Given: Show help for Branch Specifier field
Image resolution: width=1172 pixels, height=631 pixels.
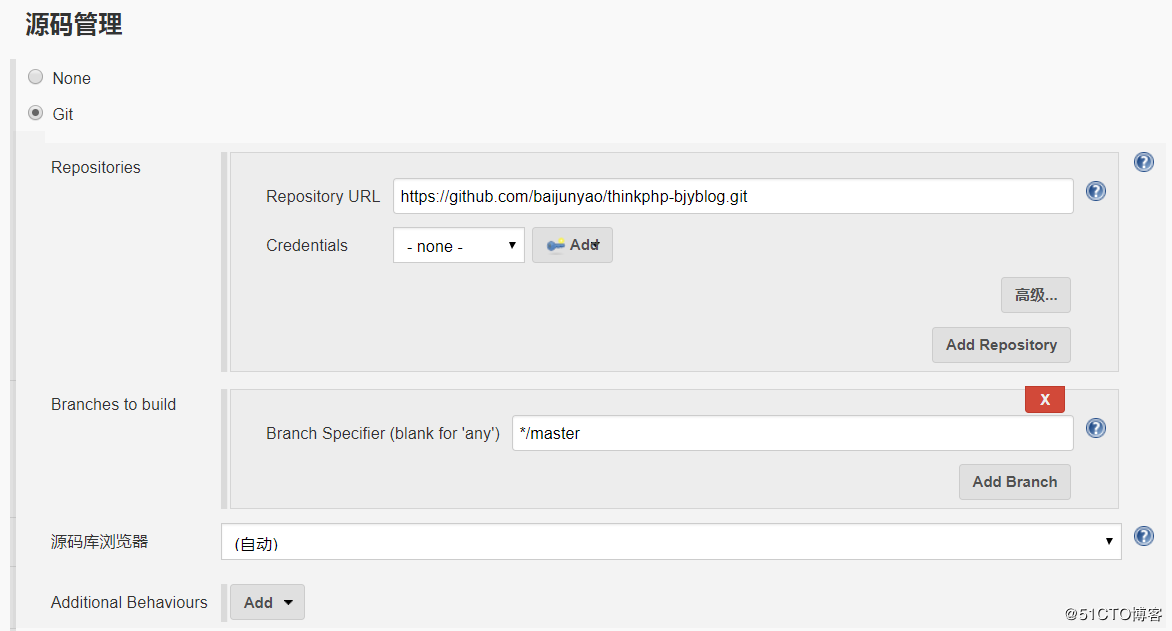Looking at the screenshot, I should pyautogui.click(x=1096, y=428).
